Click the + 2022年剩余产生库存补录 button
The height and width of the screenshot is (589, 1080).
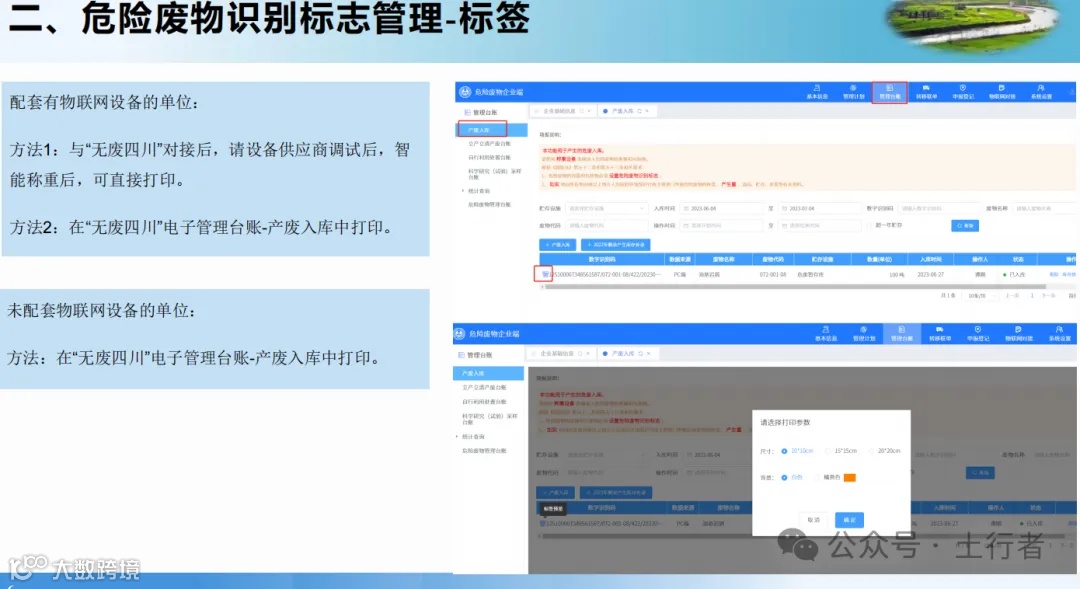click(616, 245)
